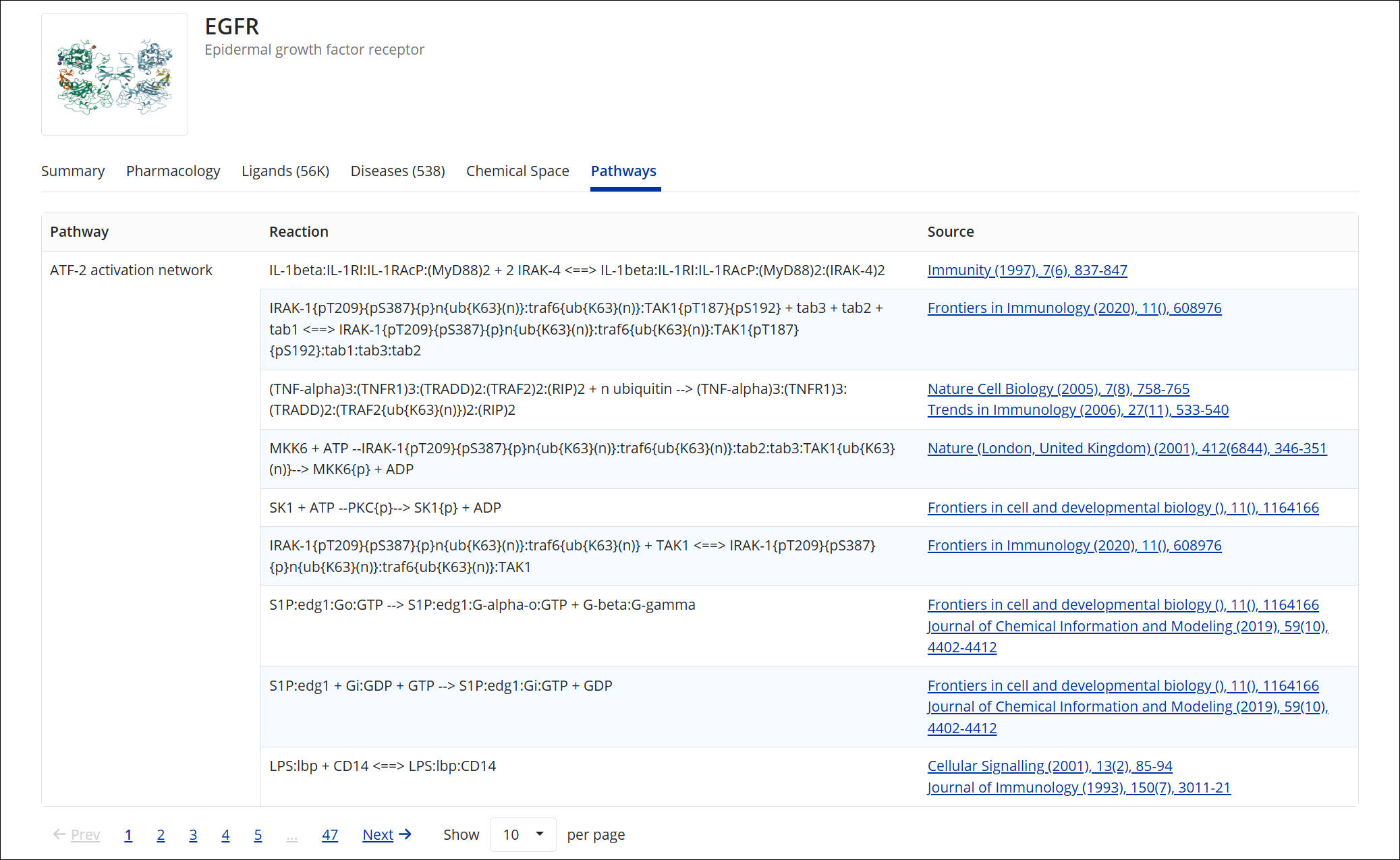
Task: Open Frontiers in Immunology link for TAK1 binding reaction
Action: tap(1074, 546)
